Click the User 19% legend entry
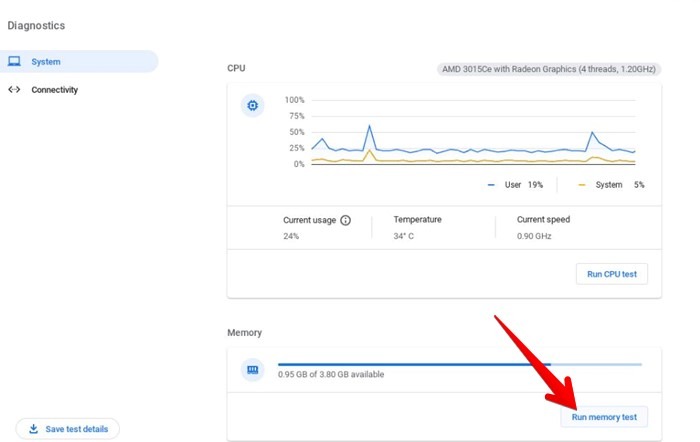Viewport: 700px width, 442px height. tap(515, 185)
